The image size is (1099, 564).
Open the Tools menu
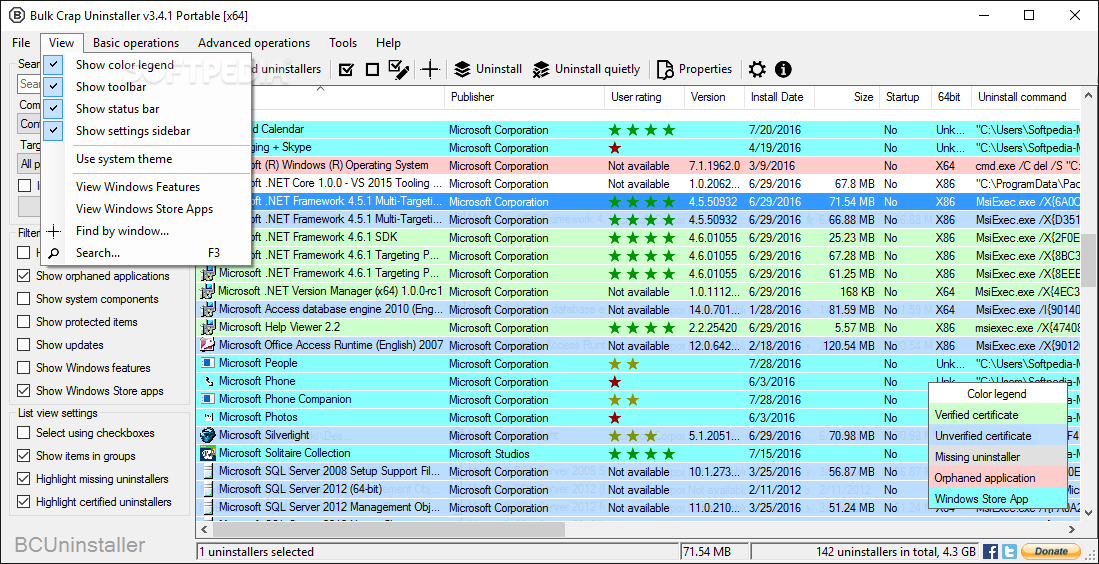(x=343, y=43)
